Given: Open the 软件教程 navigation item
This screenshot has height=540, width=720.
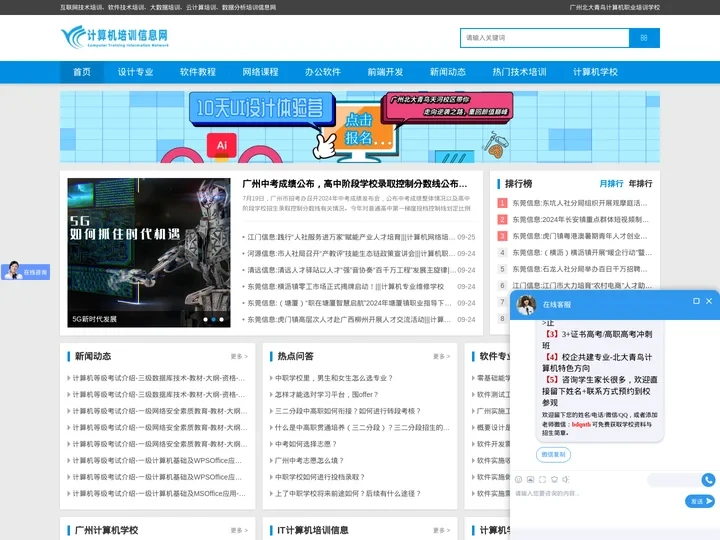Looking at the screenshot, I should pyautogui.click(x=197, y=72).
